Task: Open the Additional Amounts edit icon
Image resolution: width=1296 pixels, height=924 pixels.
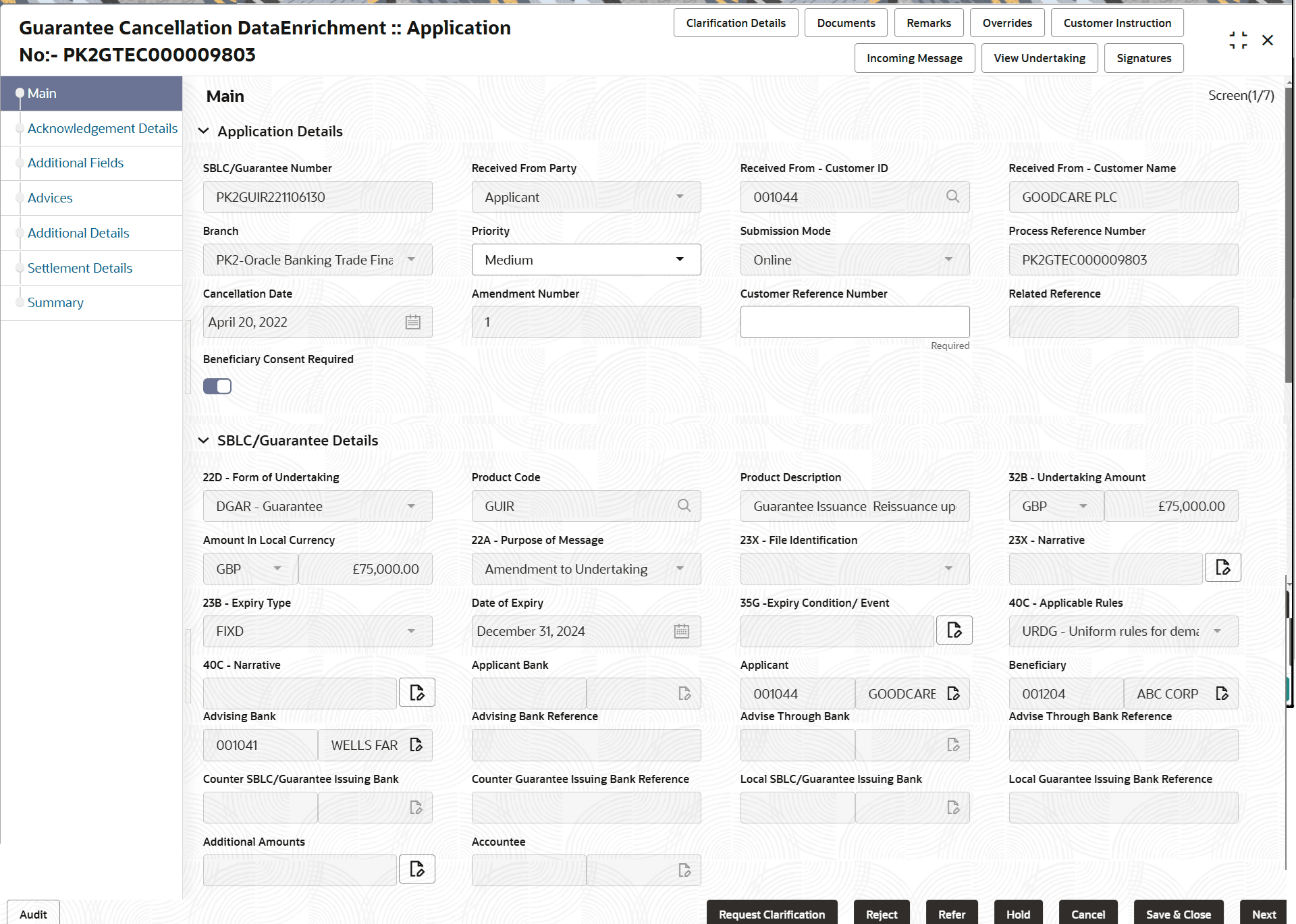Action: point(416,869)
